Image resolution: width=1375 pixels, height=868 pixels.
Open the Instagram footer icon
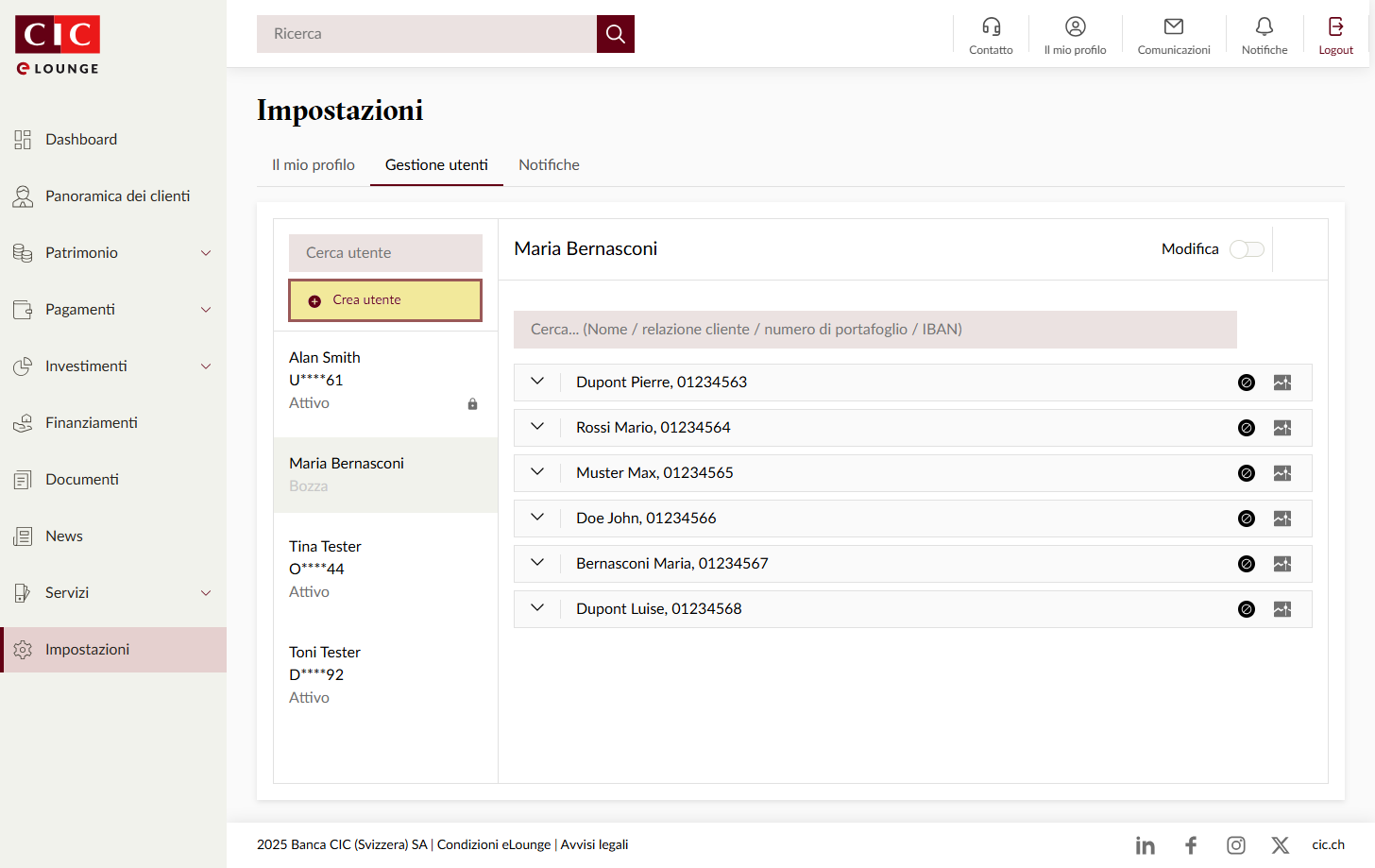(1235, 845)
